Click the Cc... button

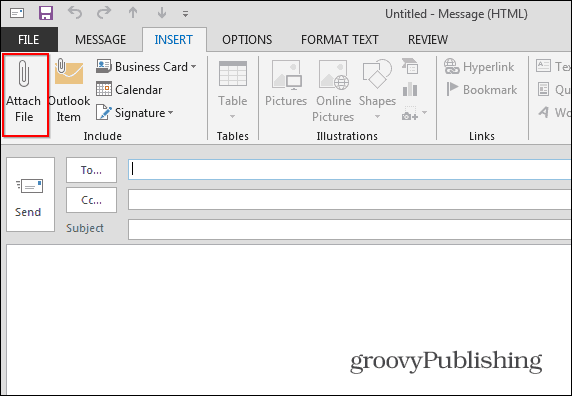pos(91,200)
